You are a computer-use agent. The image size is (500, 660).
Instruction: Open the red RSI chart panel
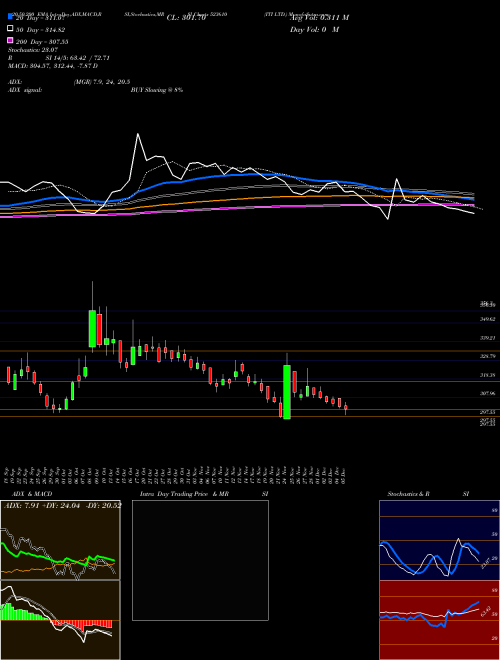[x=439, y=620]
